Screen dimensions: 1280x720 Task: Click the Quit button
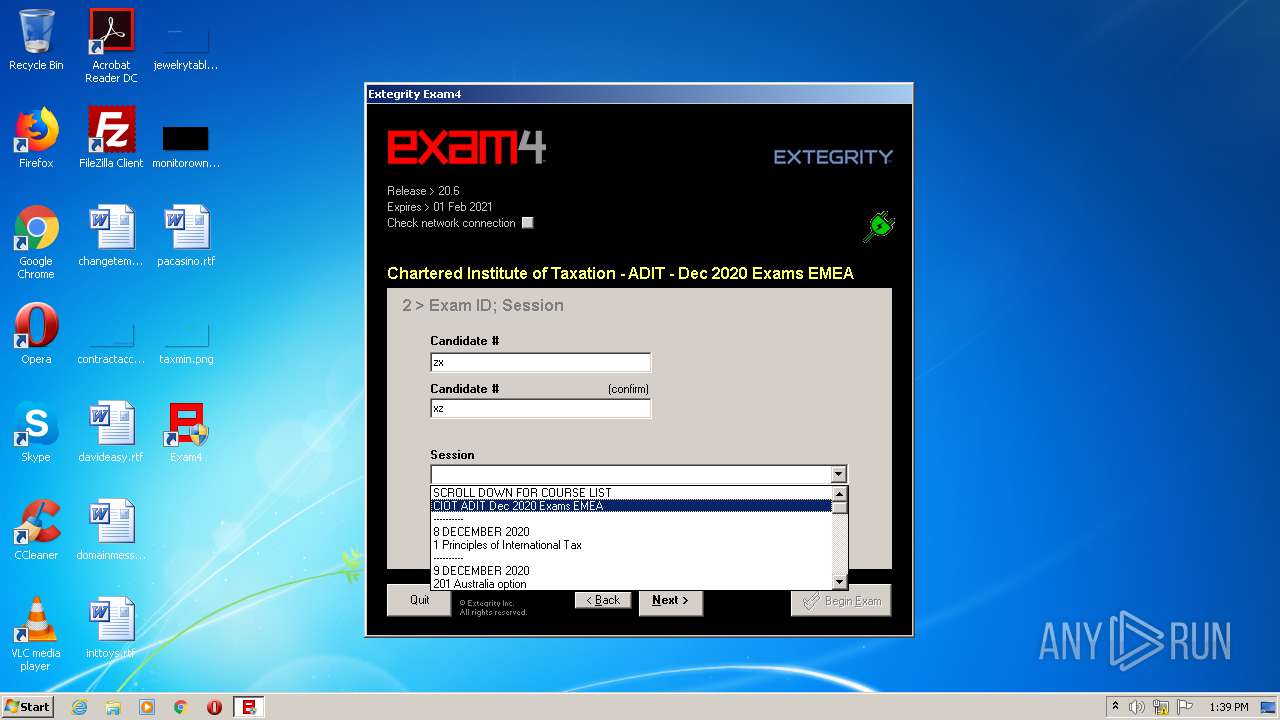pos(419,600)
